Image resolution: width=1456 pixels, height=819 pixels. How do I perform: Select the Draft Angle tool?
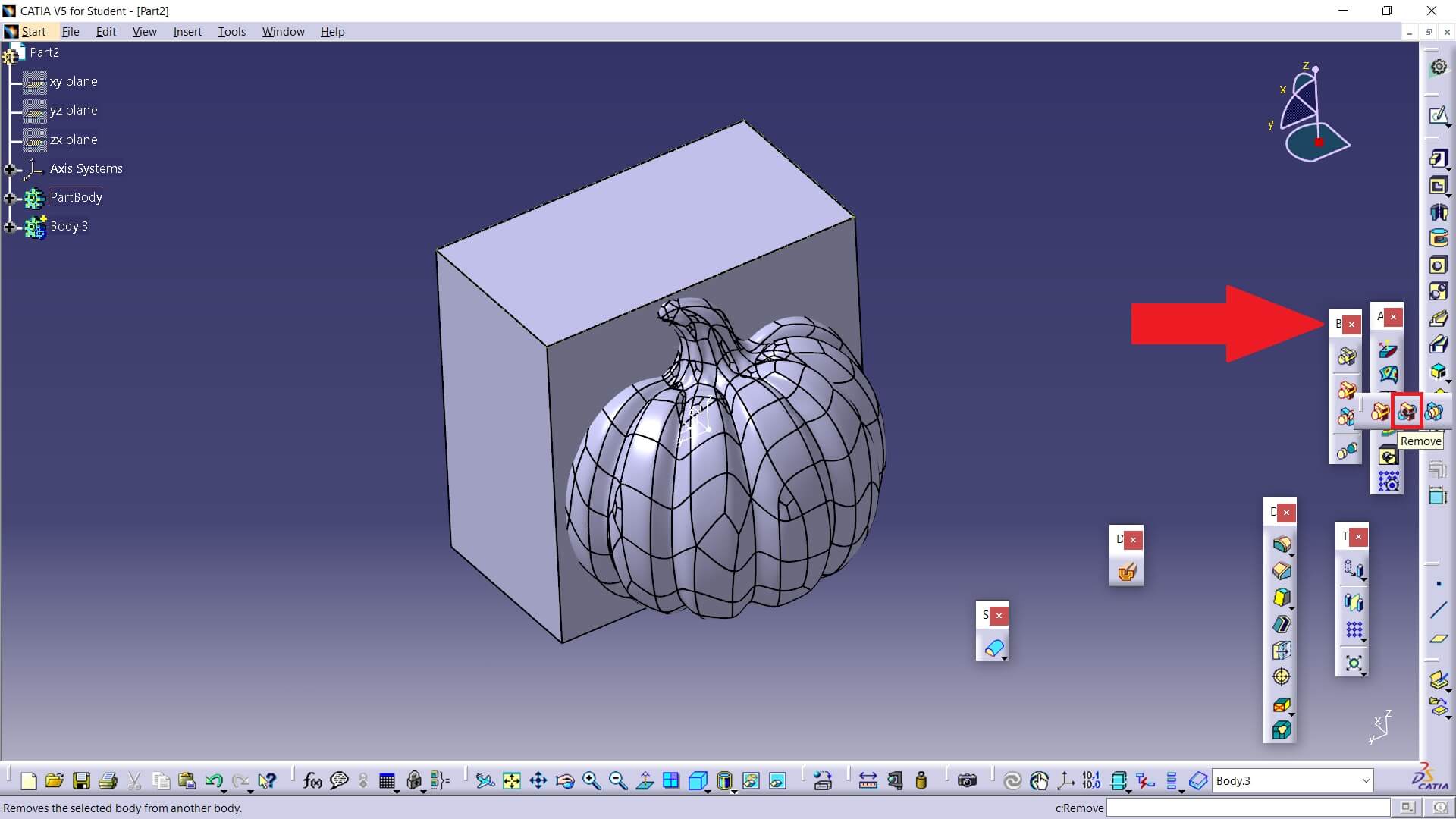(1281, 598)
